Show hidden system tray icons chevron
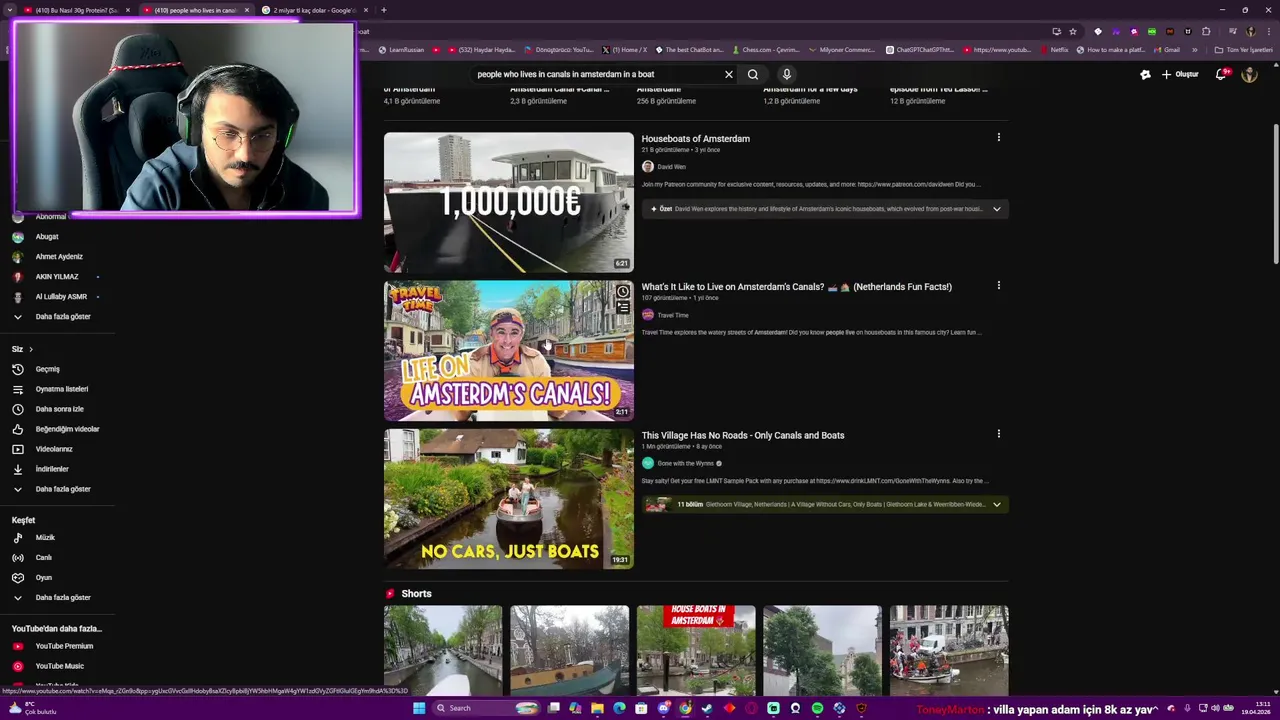 [x=1156, y=708]
